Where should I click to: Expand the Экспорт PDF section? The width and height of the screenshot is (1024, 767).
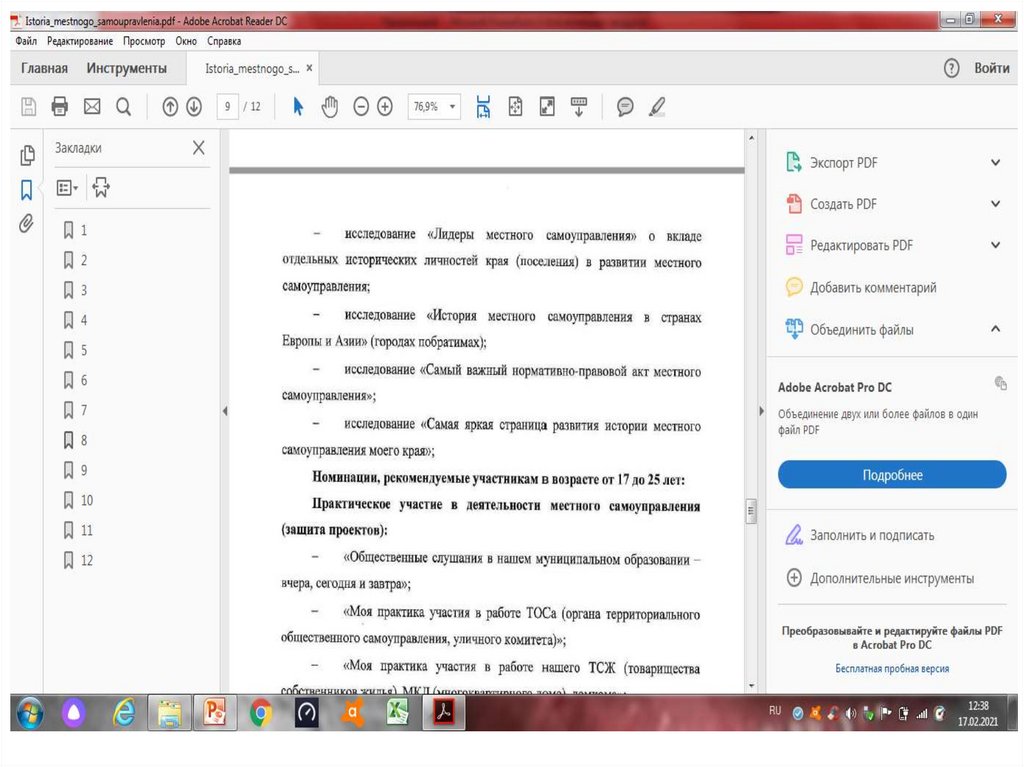(995, 163)
